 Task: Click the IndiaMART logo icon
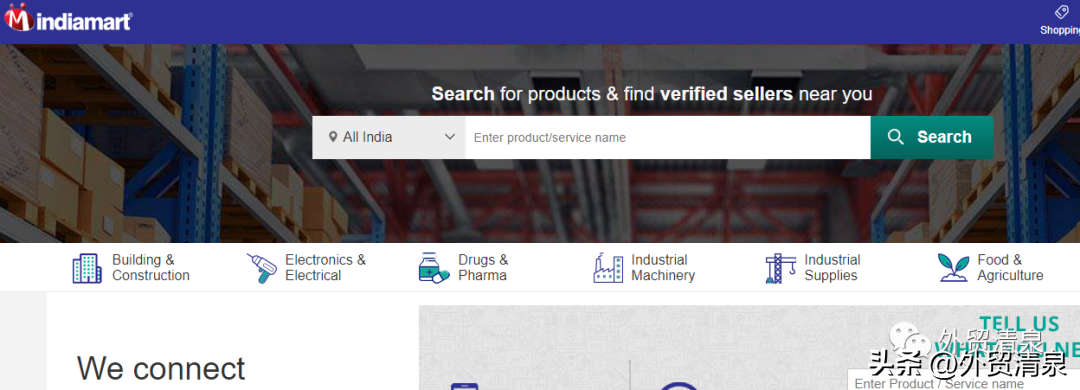pos(19,17)
